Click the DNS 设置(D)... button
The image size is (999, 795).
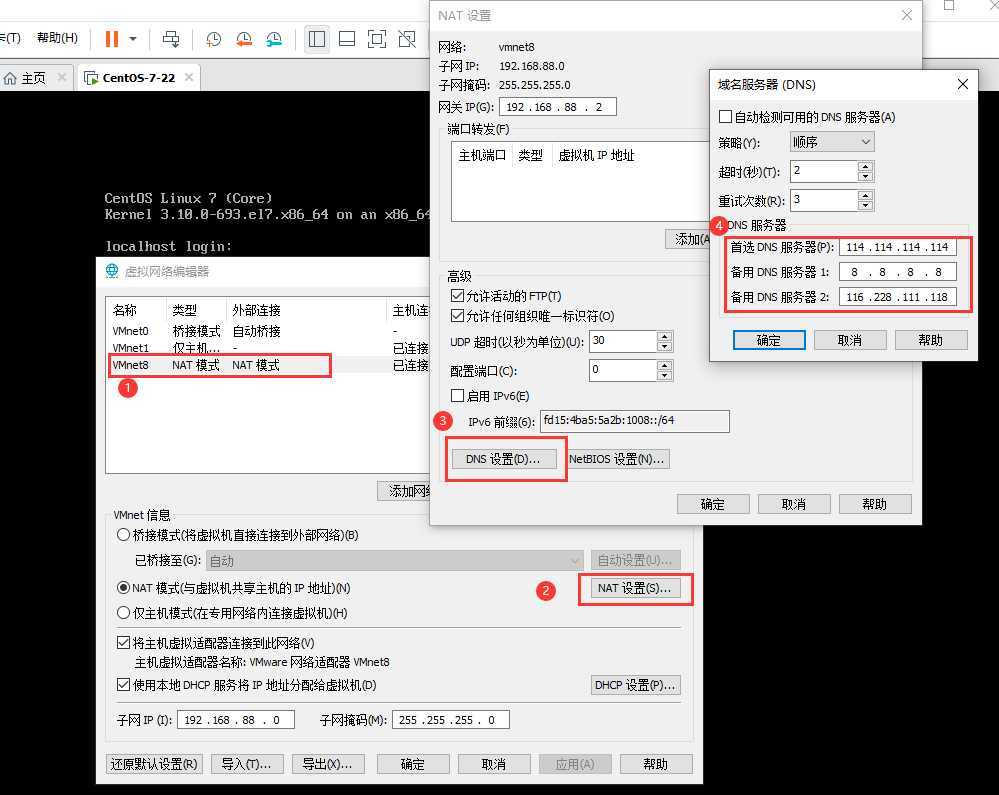pos(503,459)
